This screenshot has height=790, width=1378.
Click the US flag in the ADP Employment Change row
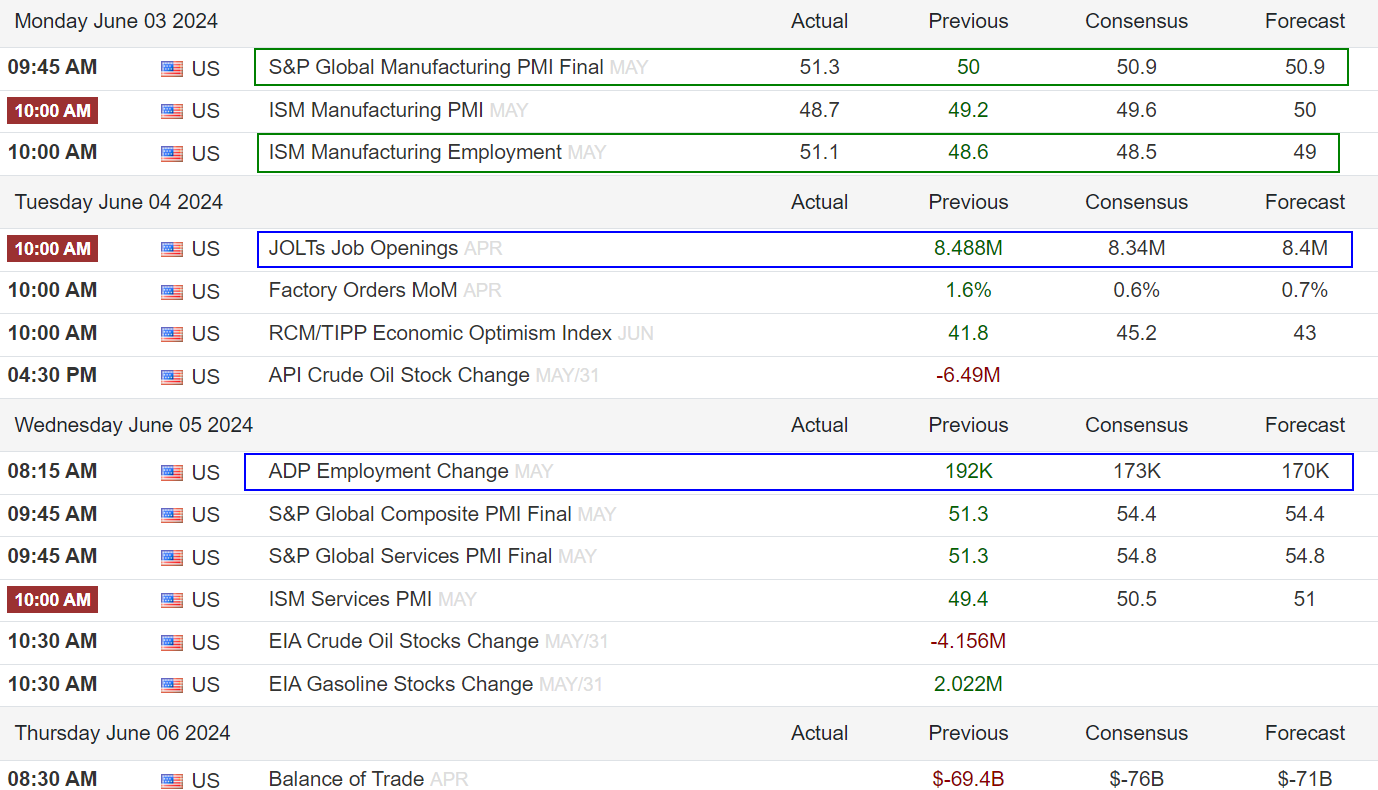(172, 473)
